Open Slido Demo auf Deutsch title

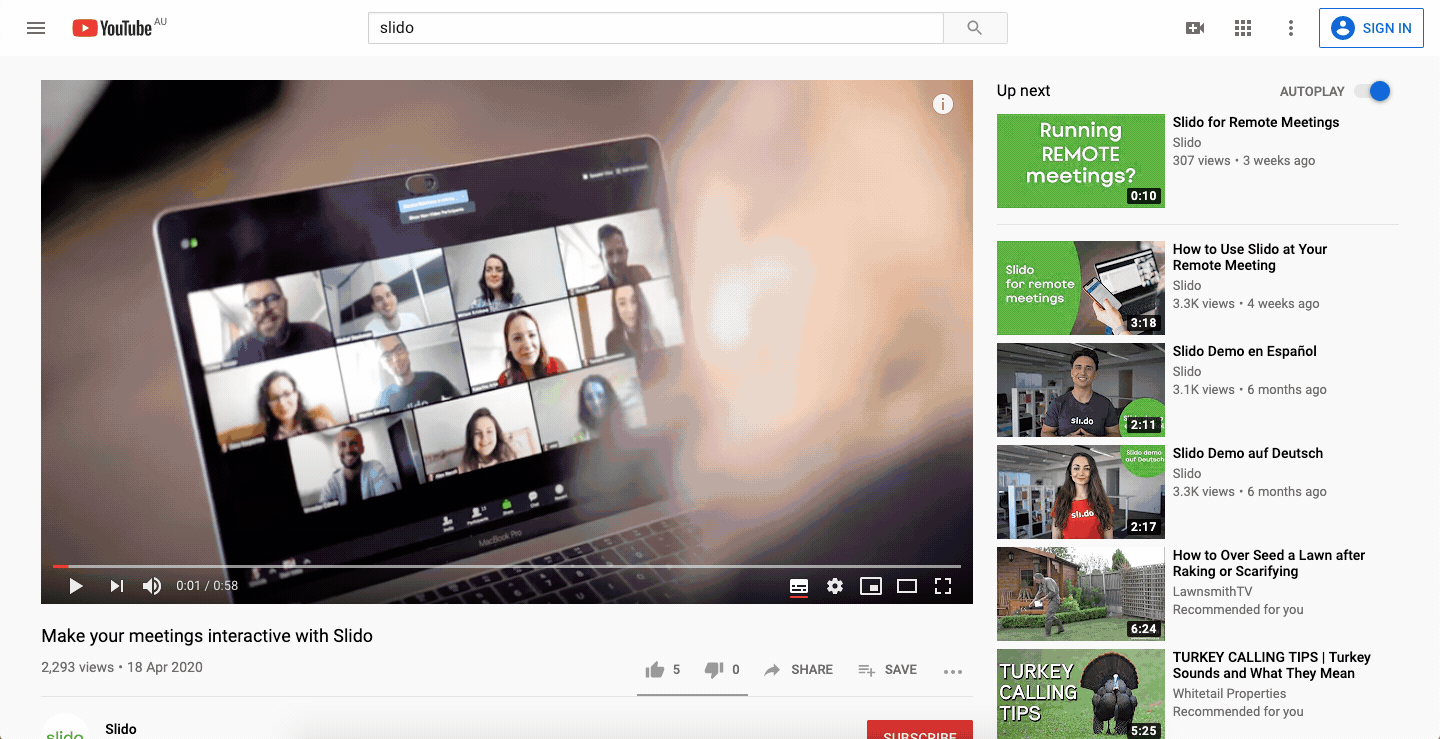[x=1248, y=453]
